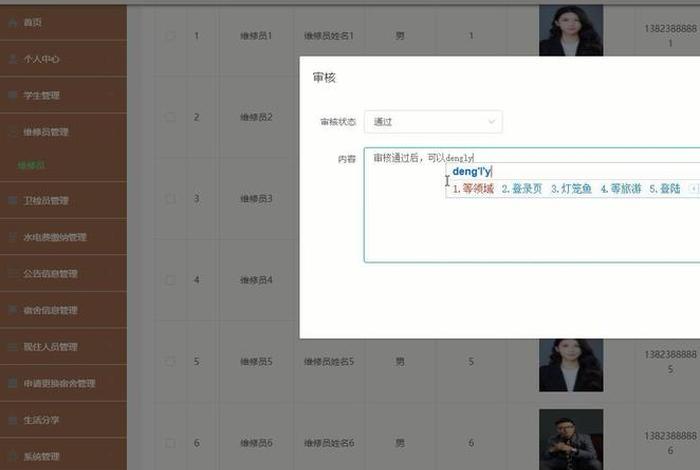Click the 维修员2 account cell

(x=256, y=117)
